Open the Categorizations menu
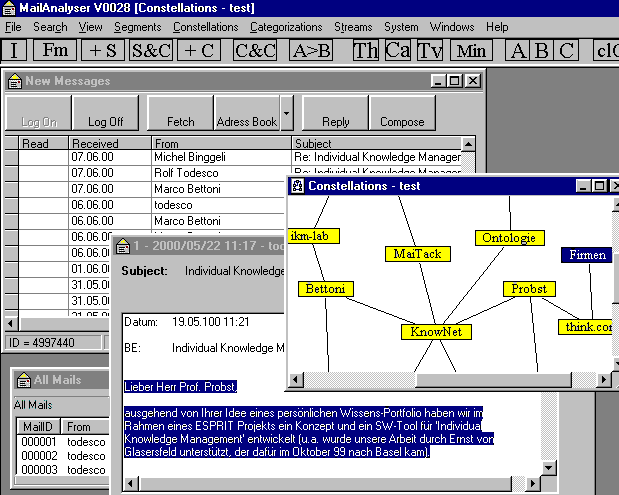The height and width of the screenshot is (495, 619). (x=286, y=27)
